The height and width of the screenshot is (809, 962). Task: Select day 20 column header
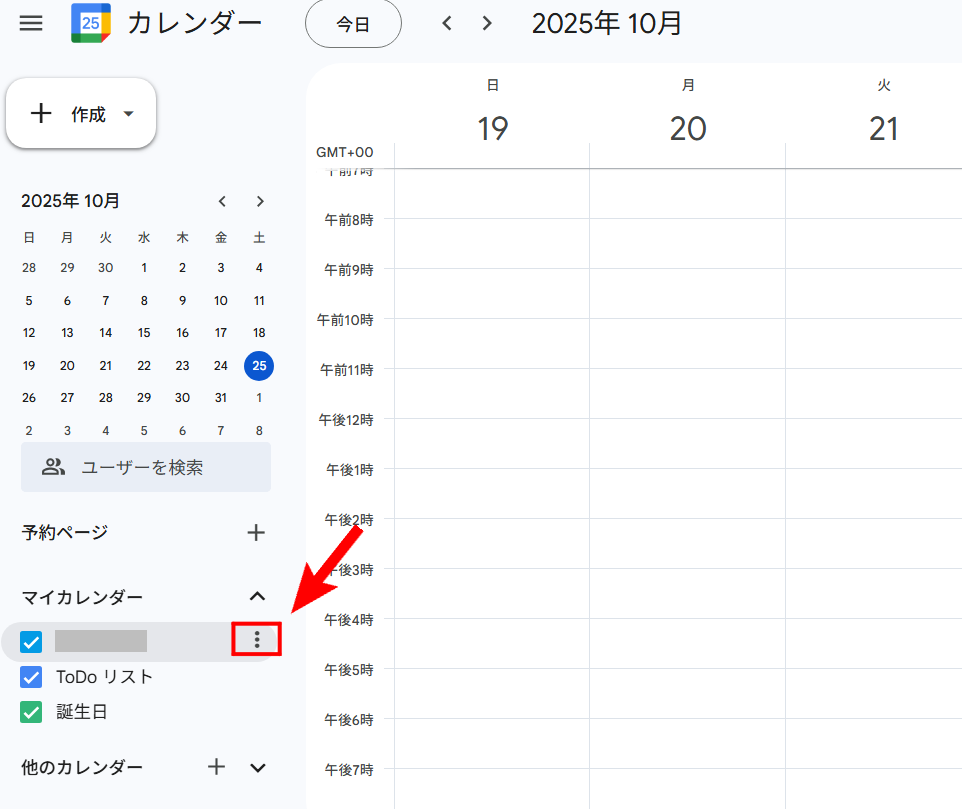(x=688, y=128)
